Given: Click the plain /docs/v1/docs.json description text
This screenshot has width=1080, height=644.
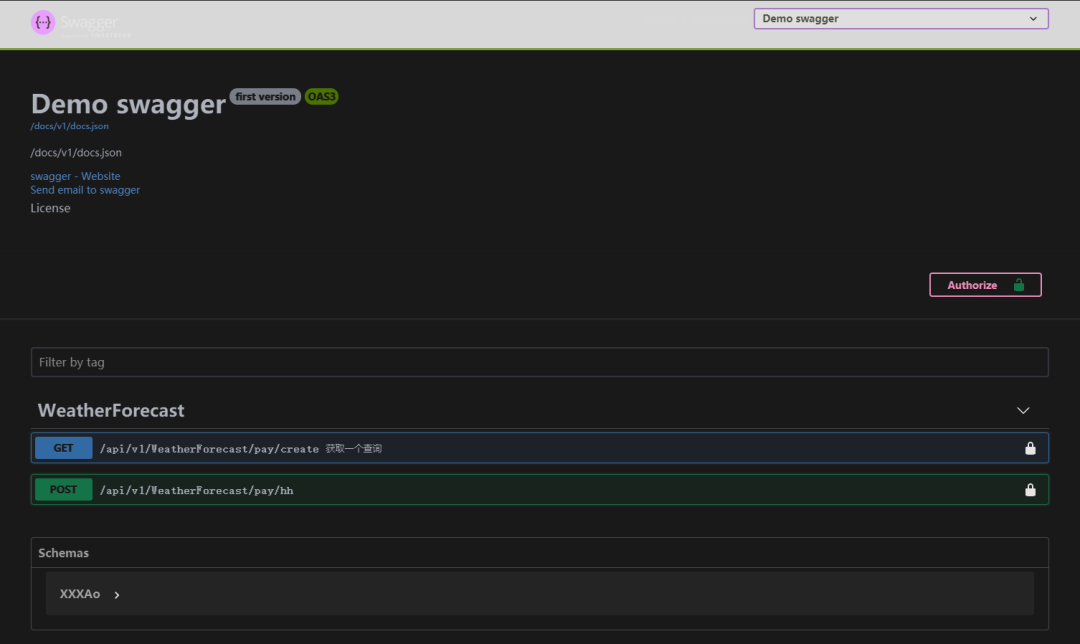Looking at the screenshot, I should [76, 153].
